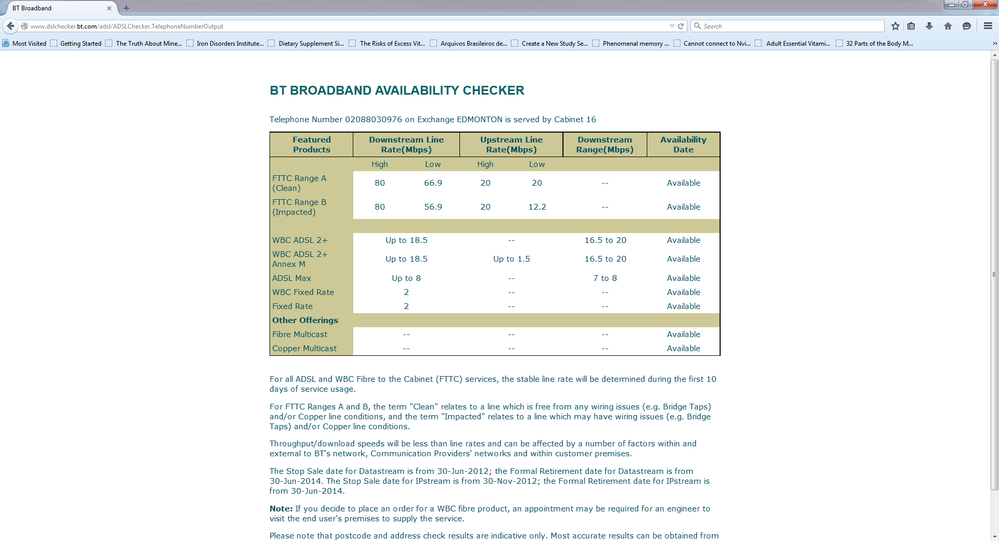The image size is (999, 541).
Task: Open a new tab with plus button
Action: [x=126, y=8]
